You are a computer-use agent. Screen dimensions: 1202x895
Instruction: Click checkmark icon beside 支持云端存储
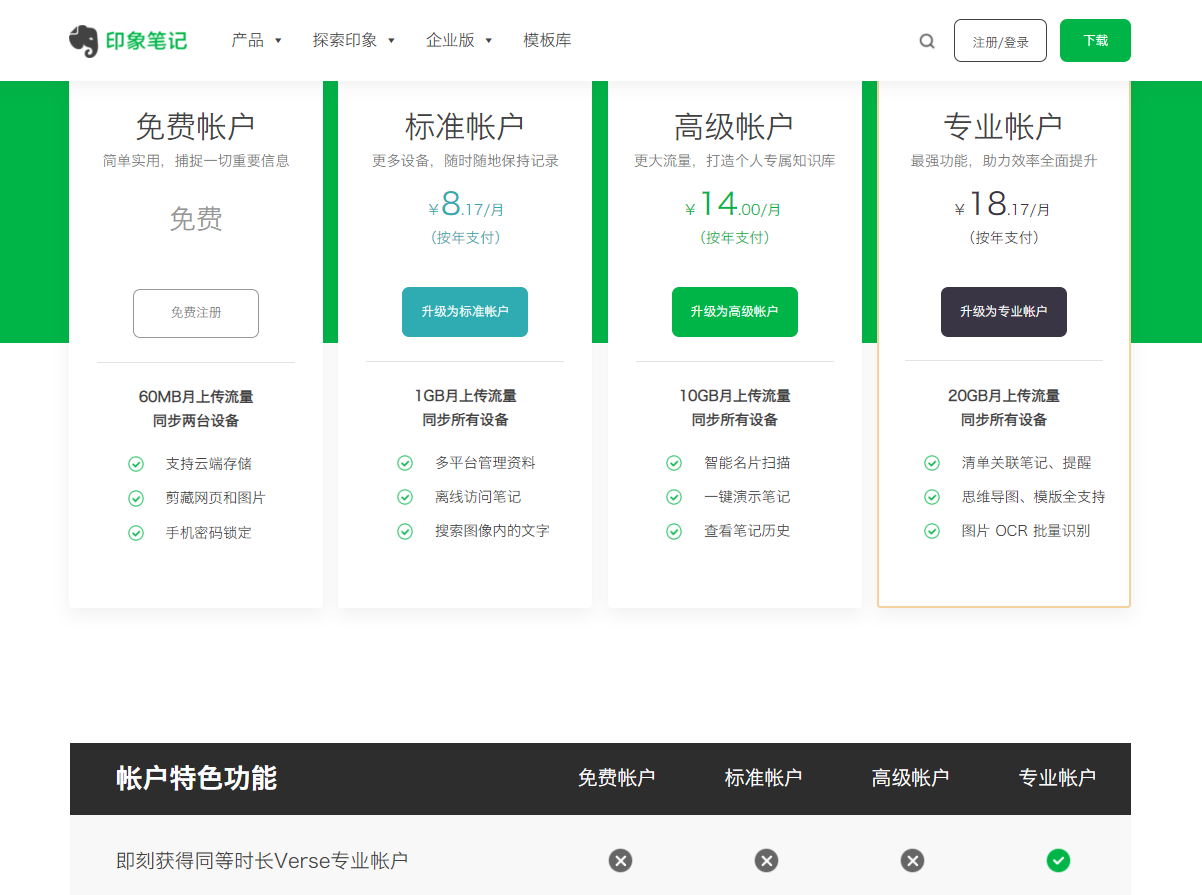coord(136,464)
